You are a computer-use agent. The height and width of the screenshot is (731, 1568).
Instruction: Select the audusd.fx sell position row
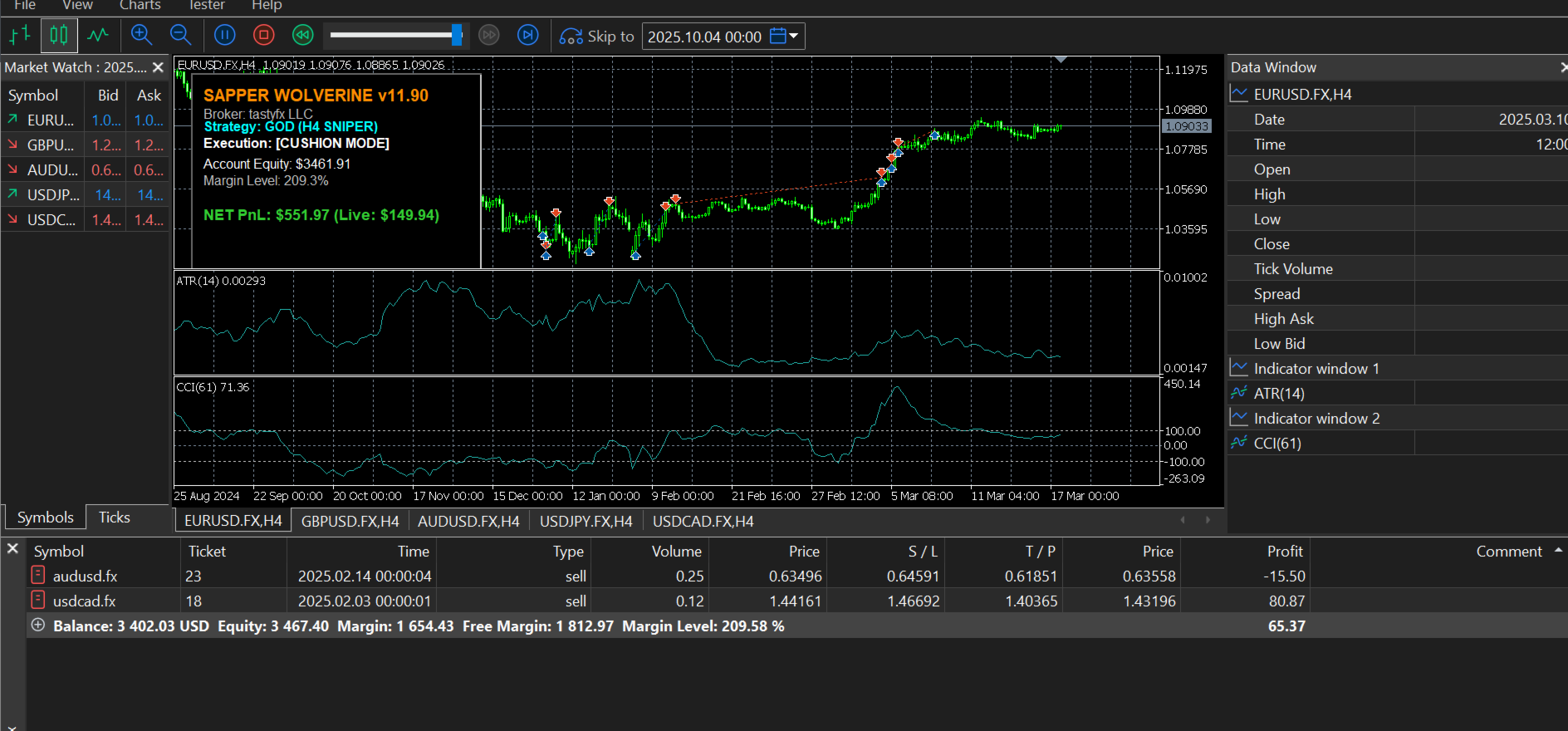tap(85, 576)
